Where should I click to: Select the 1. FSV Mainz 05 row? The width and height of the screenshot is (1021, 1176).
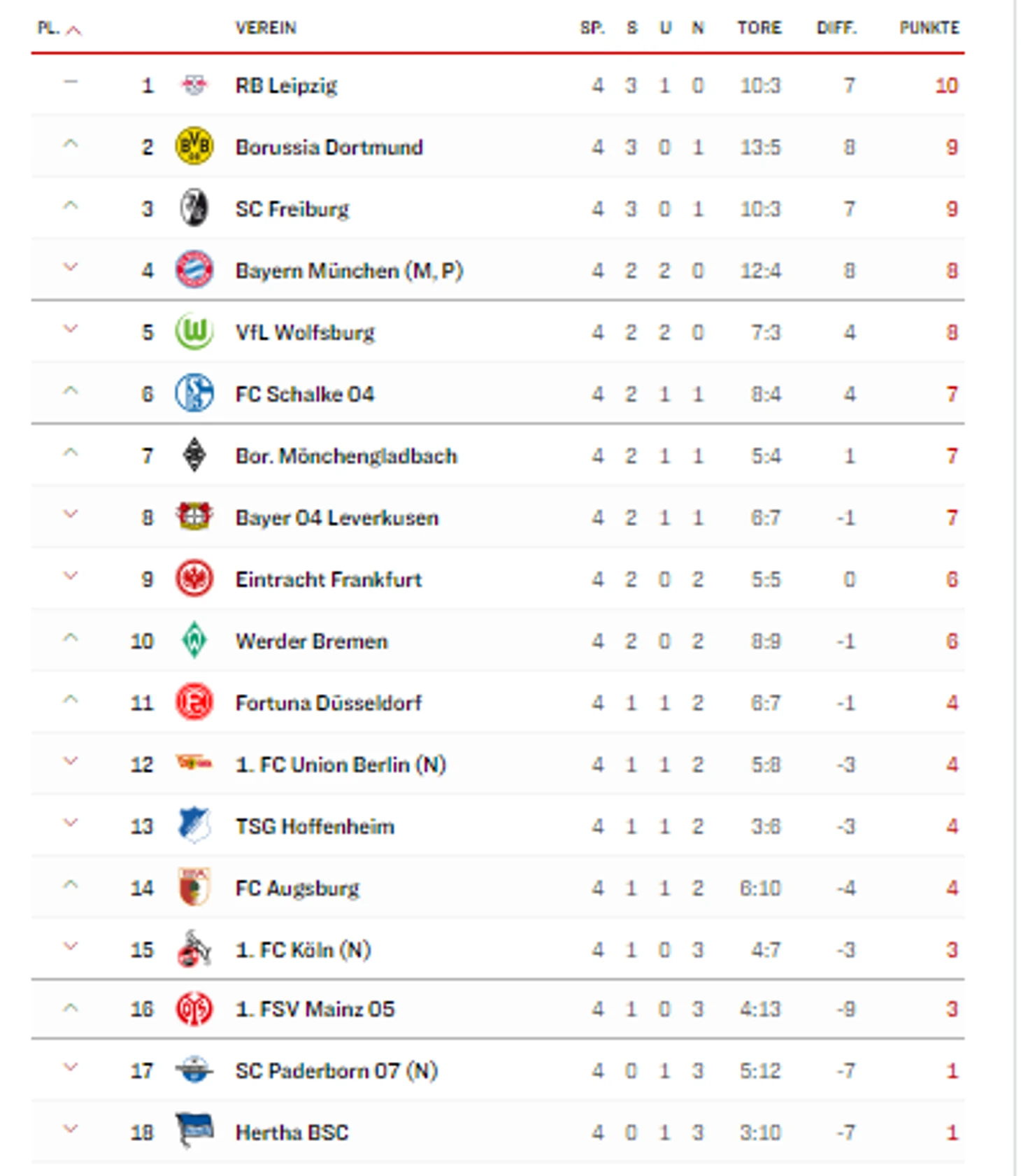498,1009
